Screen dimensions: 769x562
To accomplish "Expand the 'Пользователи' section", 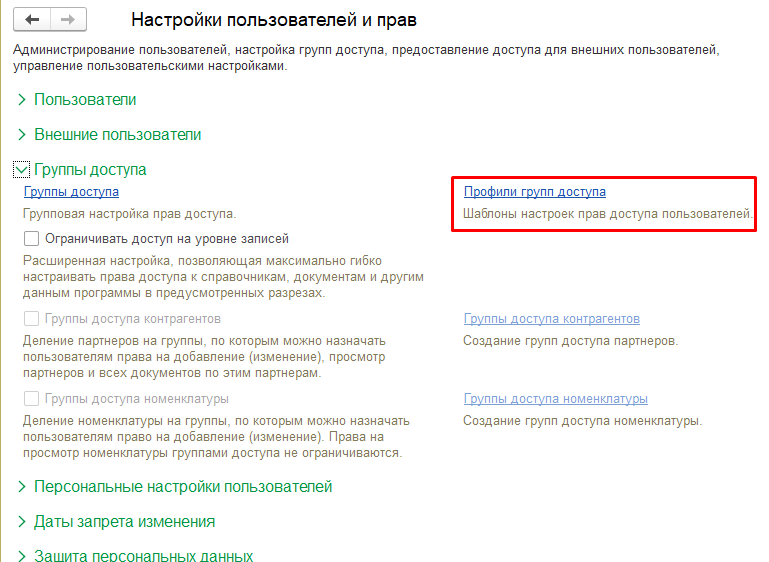I will point(85,100).
